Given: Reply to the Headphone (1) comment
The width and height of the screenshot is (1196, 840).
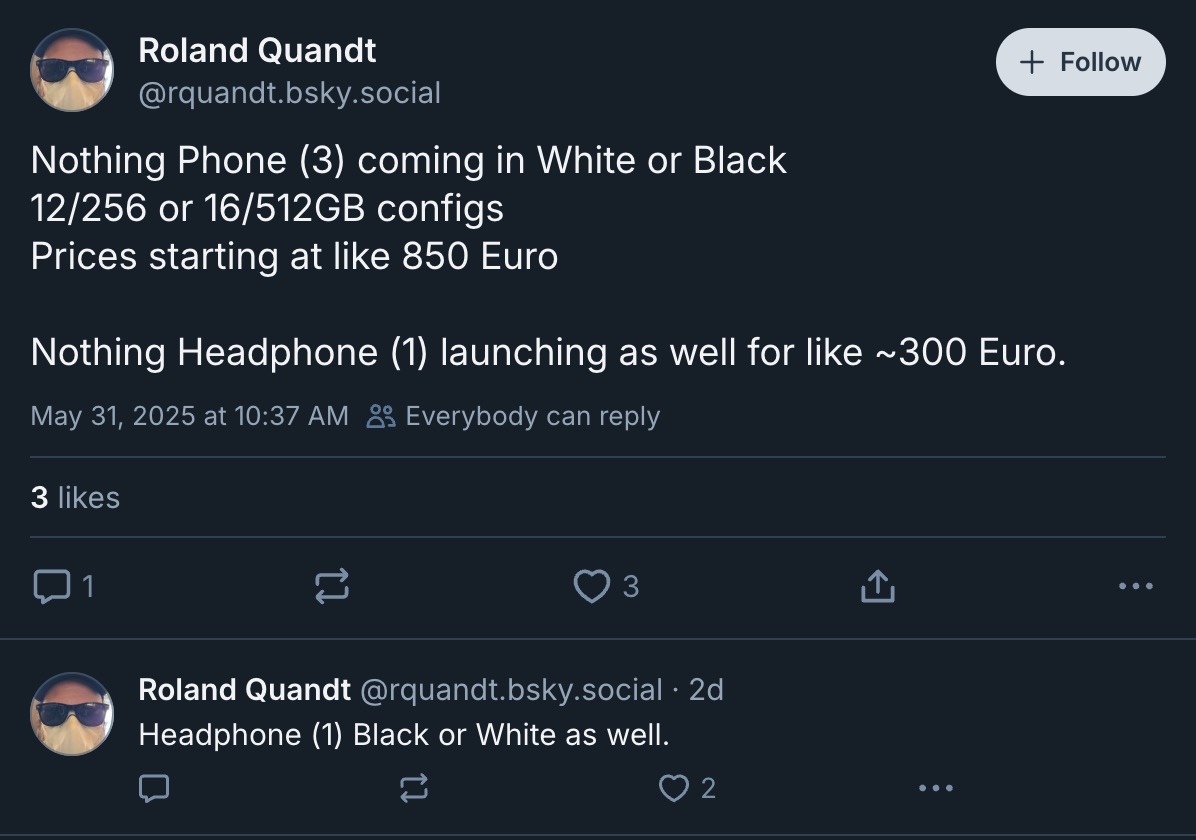Looking at the screenshot, I should 153,788.
